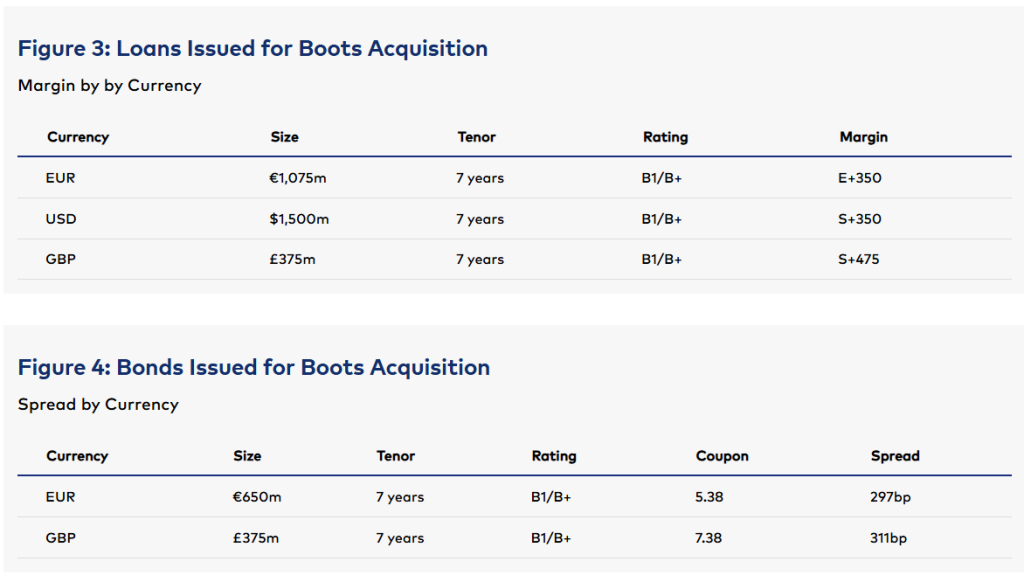1024x582 pixels.
Task: Select the "Spread by Currency" subtitle
Action: pyautogui.click(x=98, y=405)
